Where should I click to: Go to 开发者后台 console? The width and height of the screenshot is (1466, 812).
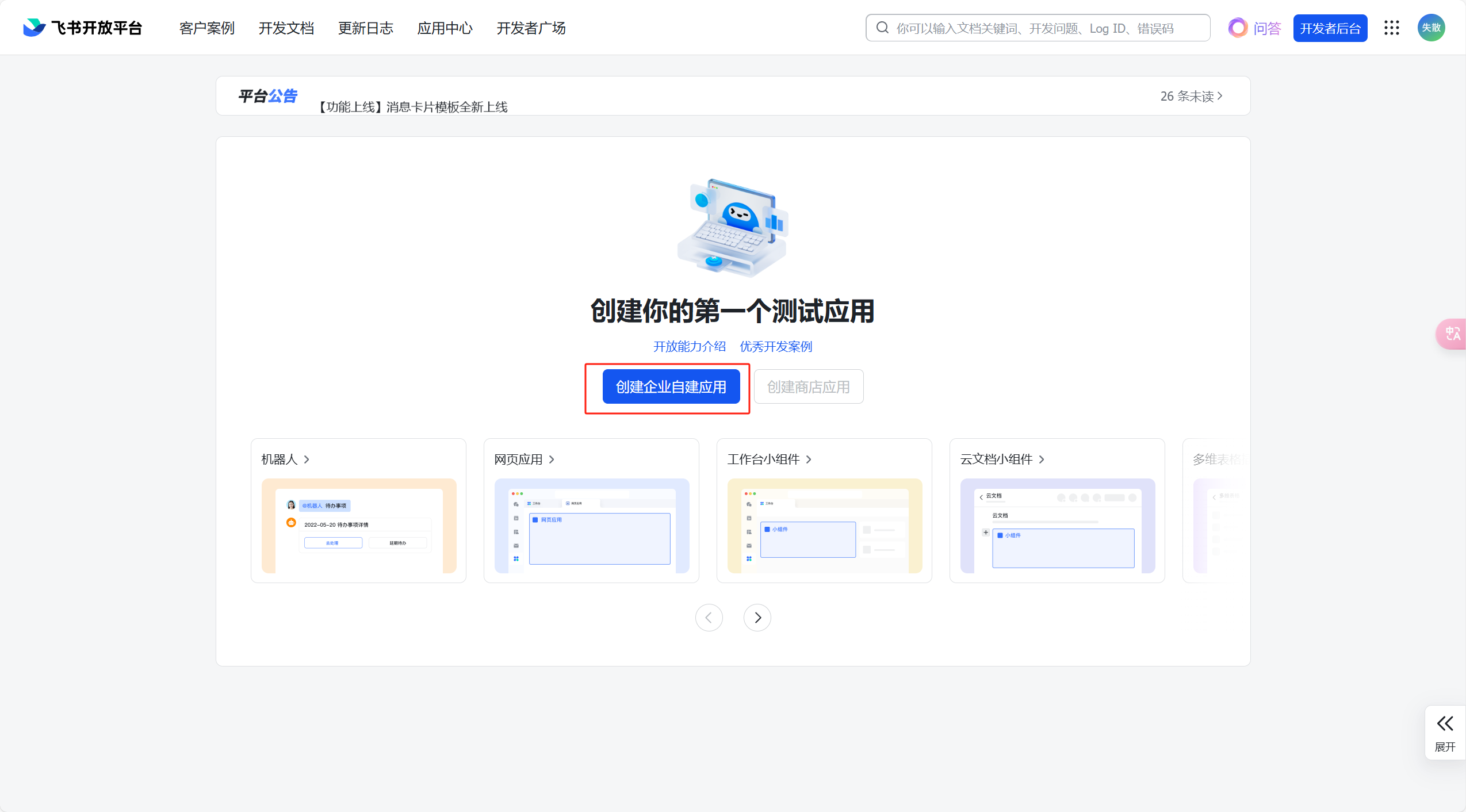click(x=1330, y=28)
